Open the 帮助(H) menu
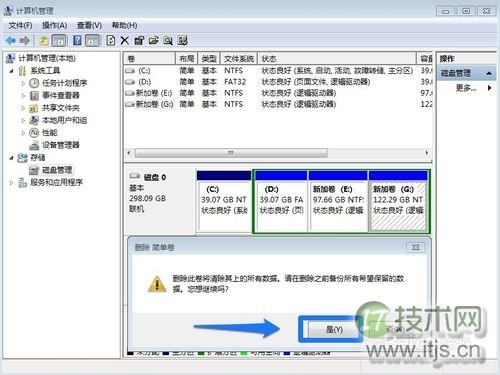 click(x=124, y=25)
